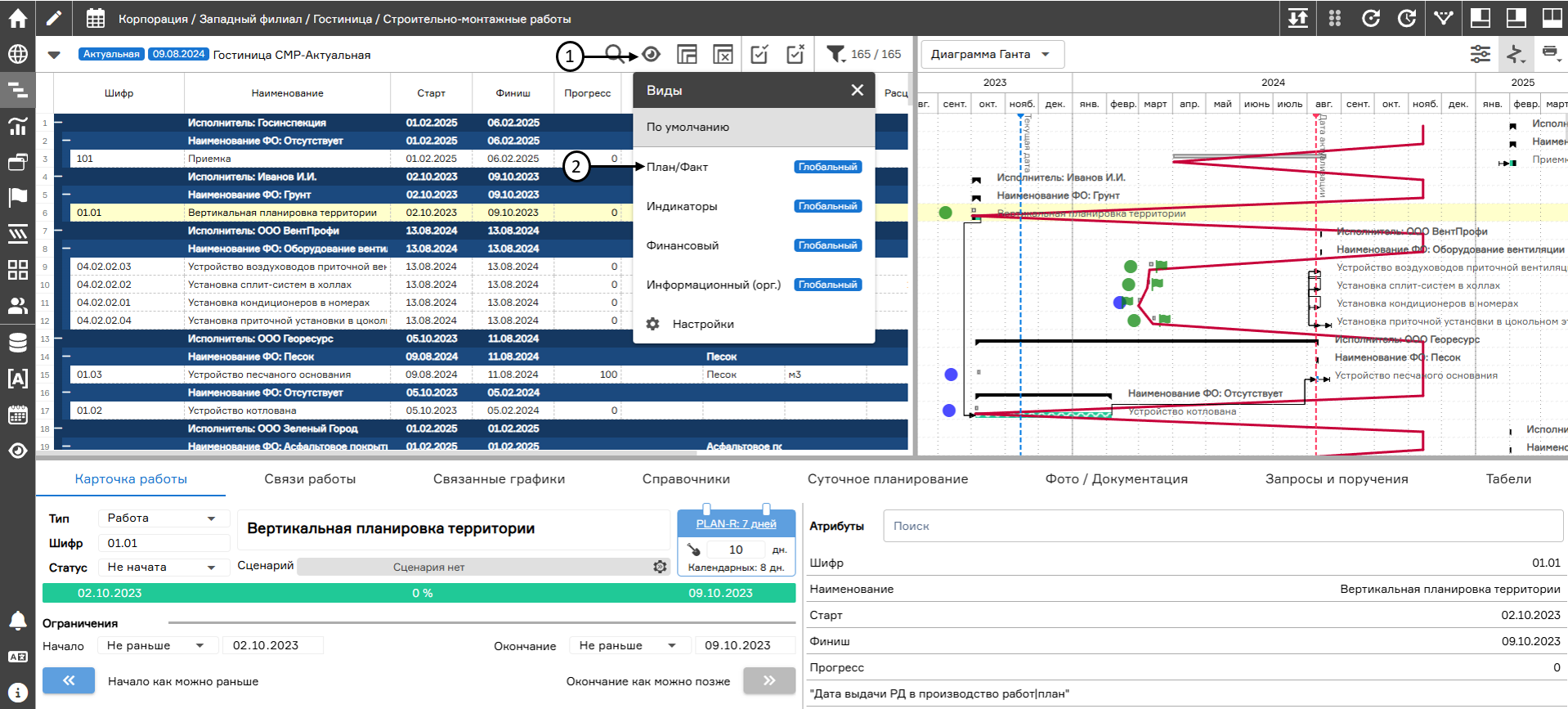Click the import/export arrows icon

coord(1298,18)
